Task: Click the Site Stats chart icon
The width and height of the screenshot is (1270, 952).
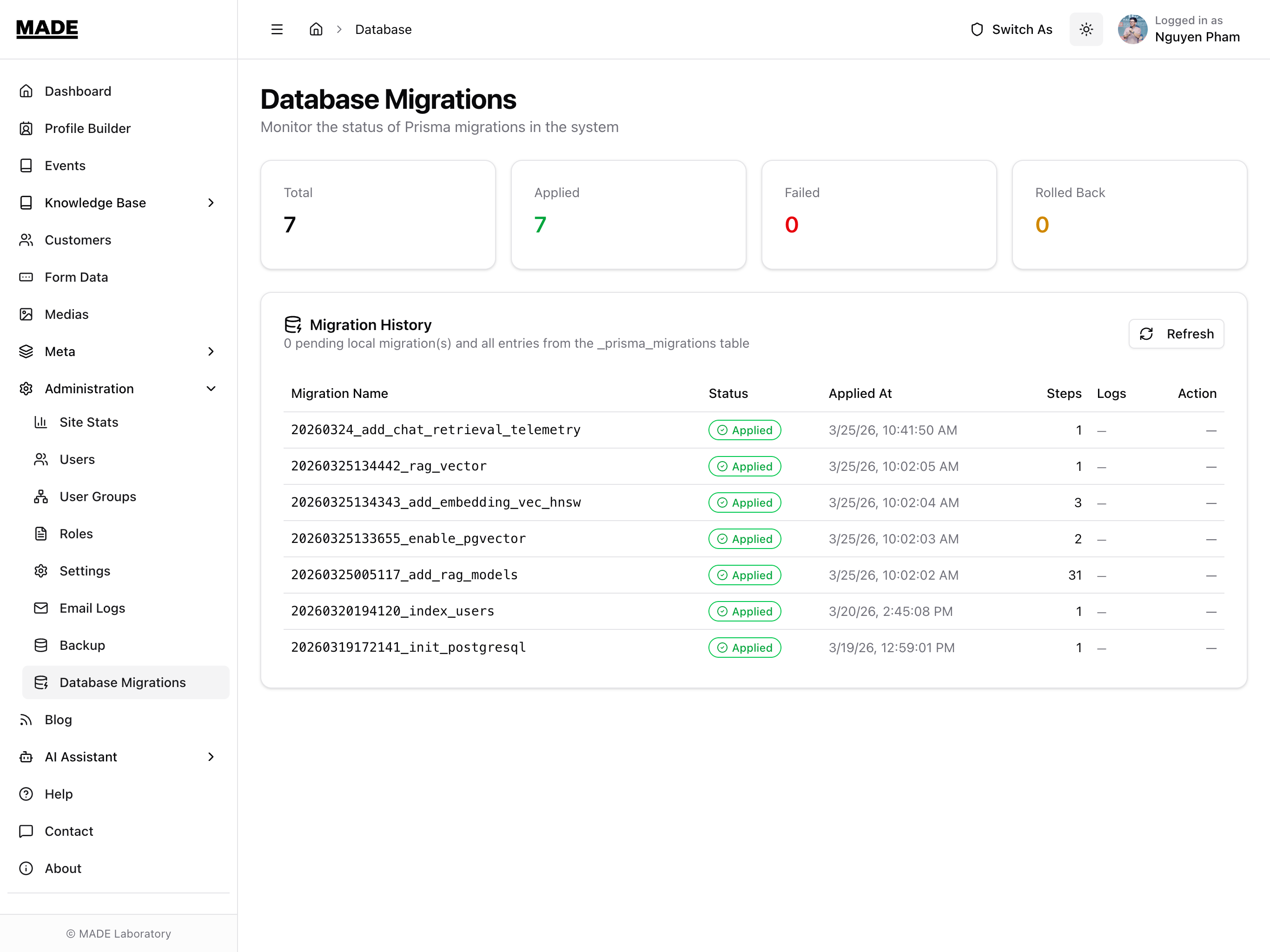Action: (x=41, y=422)
